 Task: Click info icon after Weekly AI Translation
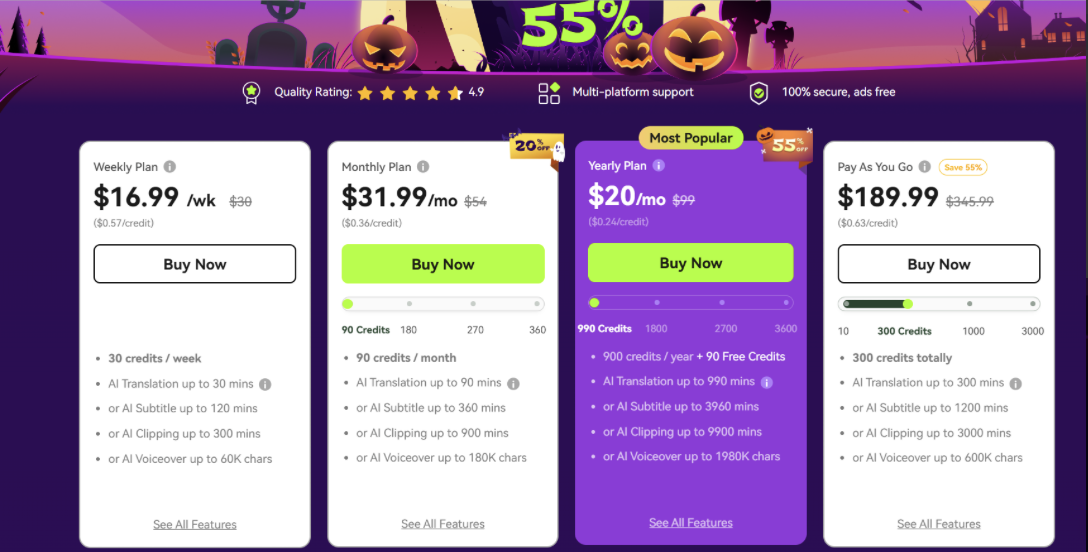tap(265, 384)
